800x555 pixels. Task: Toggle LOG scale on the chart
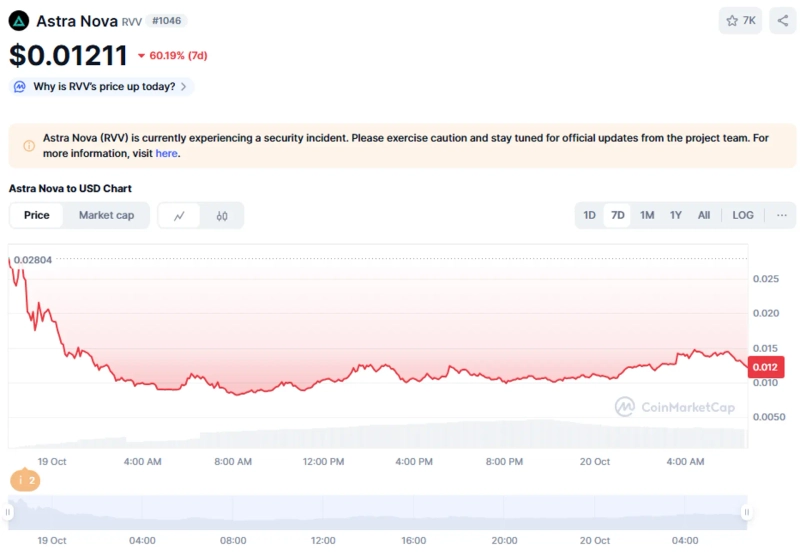(742, 215)
